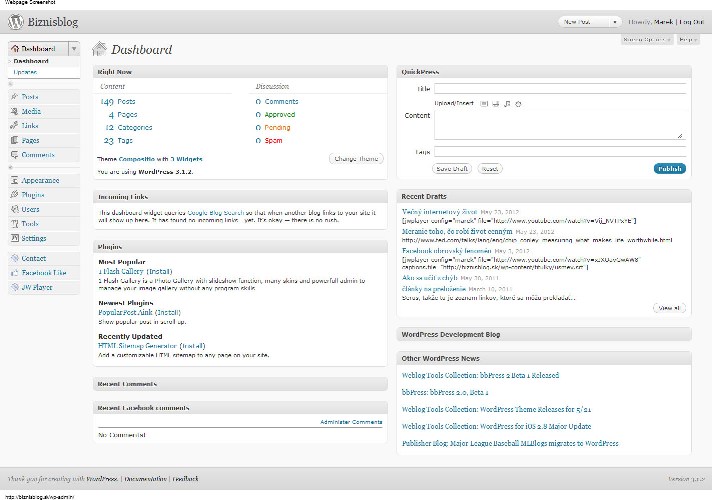
Task: Click the Administer Comments link
Action: coord(351,422)
